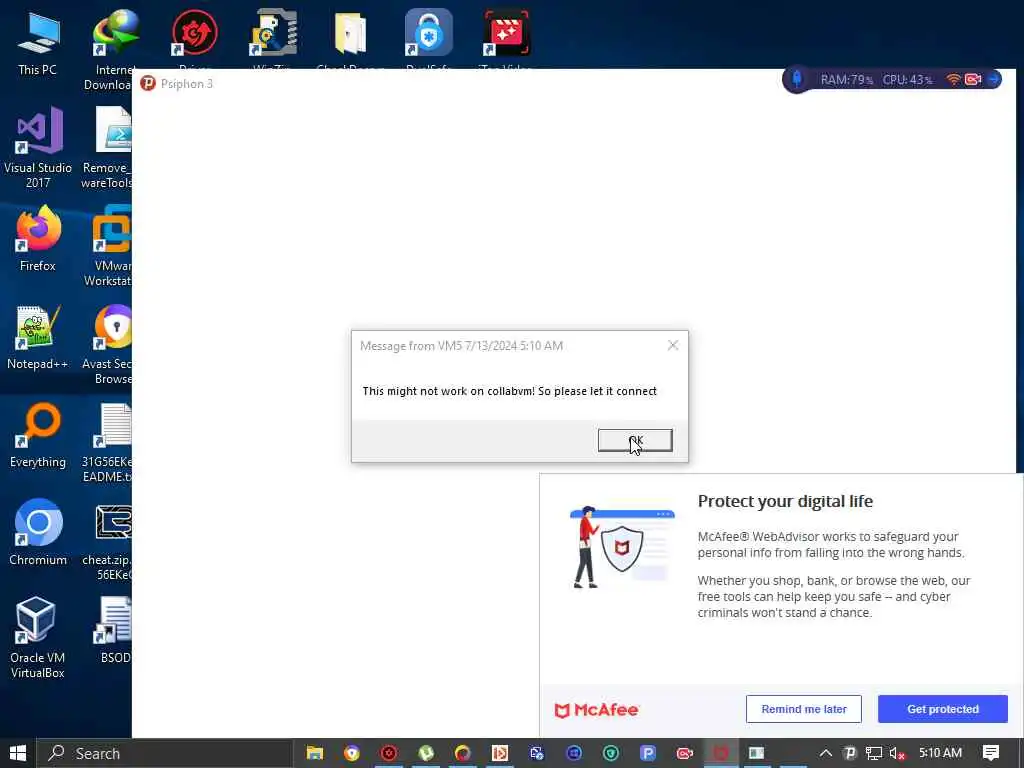Click CPU:43% readout in monitor widget
The image size is (1024, 768).
907,80
